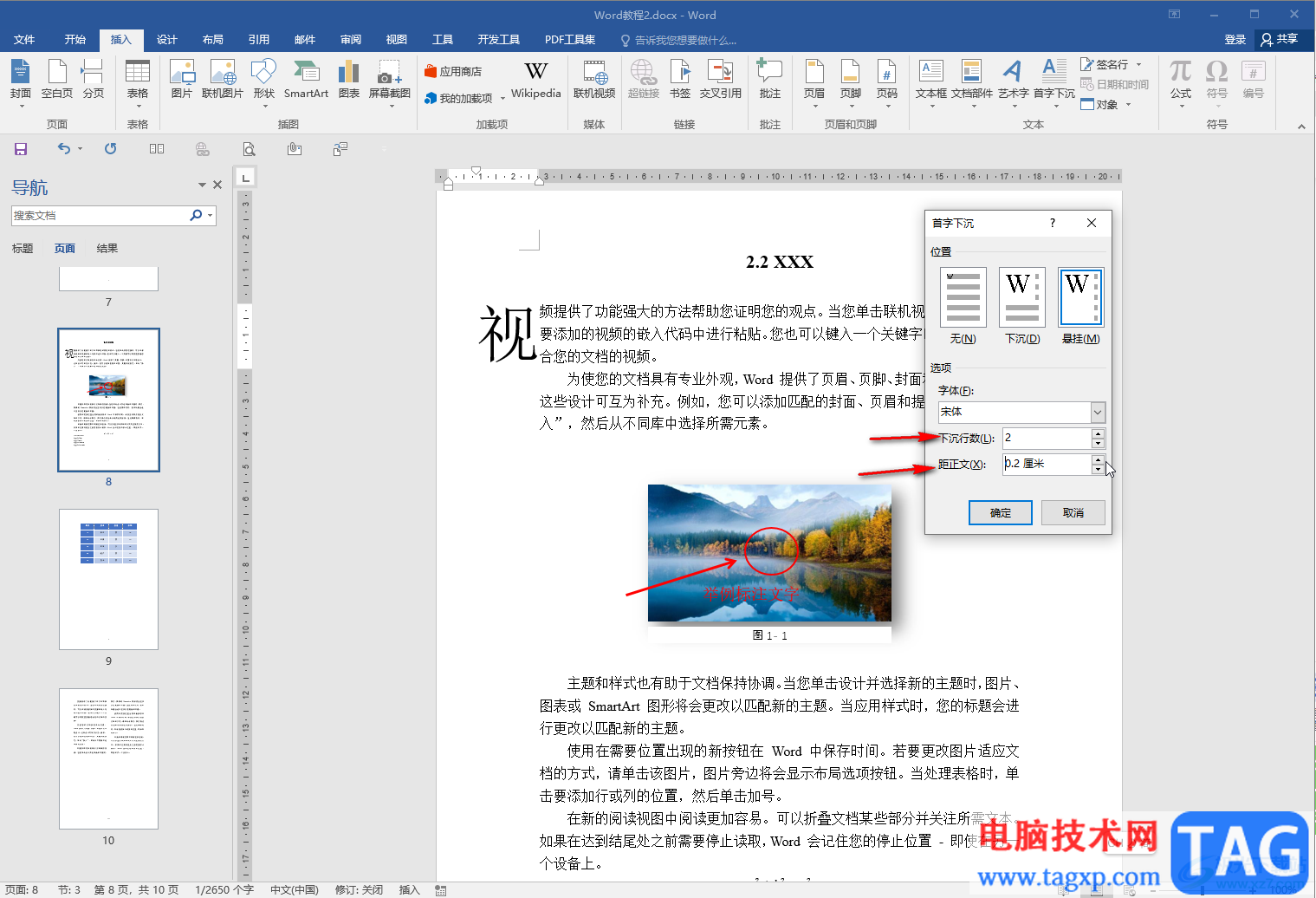
Task: Insert a cover page (封面)
Action: tap(21, 82)
